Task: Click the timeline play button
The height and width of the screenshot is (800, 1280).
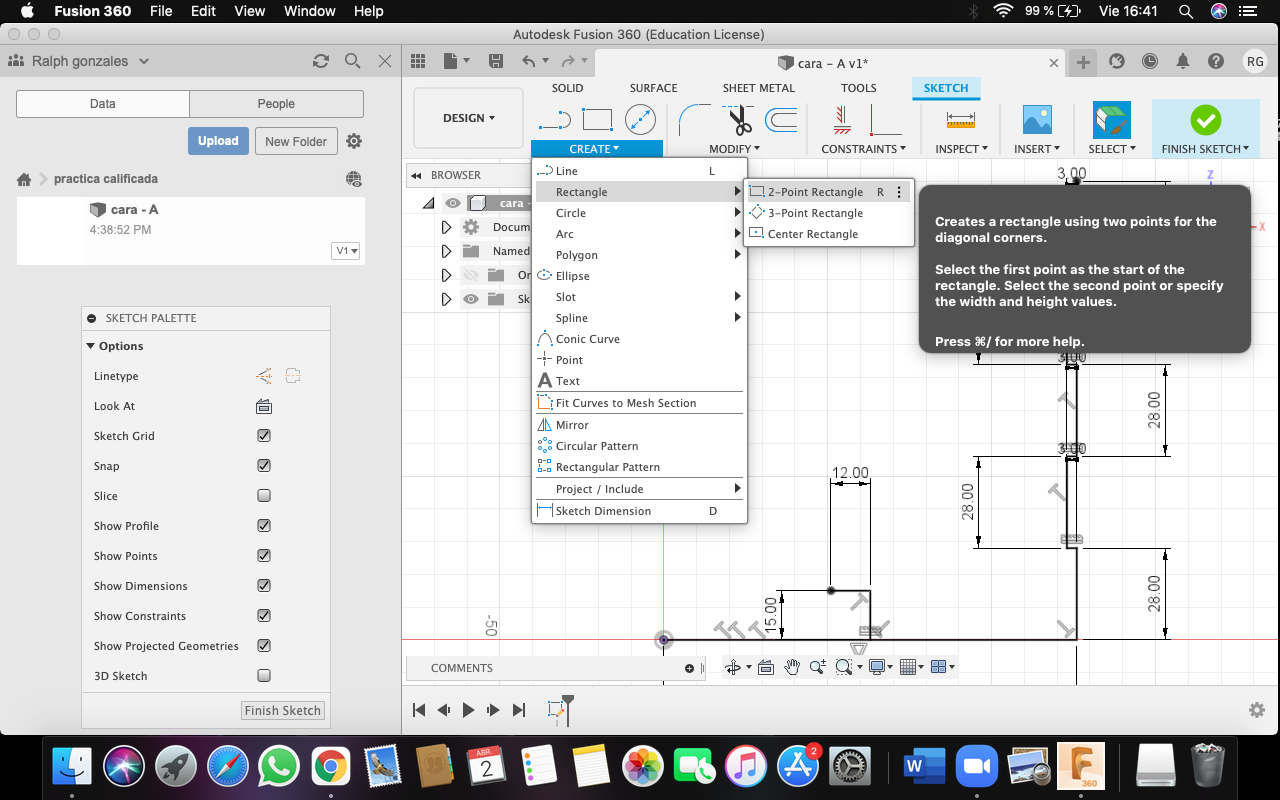Action: click(468, 710)
